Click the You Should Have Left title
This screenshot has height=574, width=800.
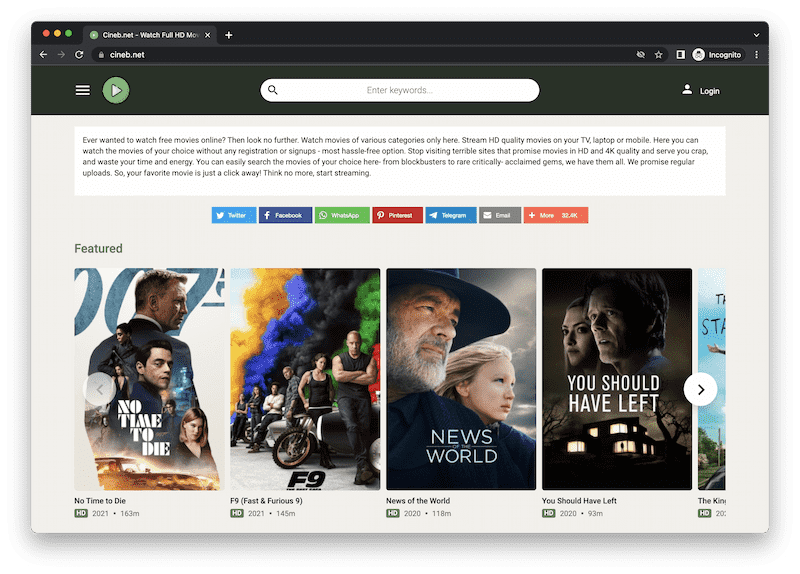[x=579, y=501]
